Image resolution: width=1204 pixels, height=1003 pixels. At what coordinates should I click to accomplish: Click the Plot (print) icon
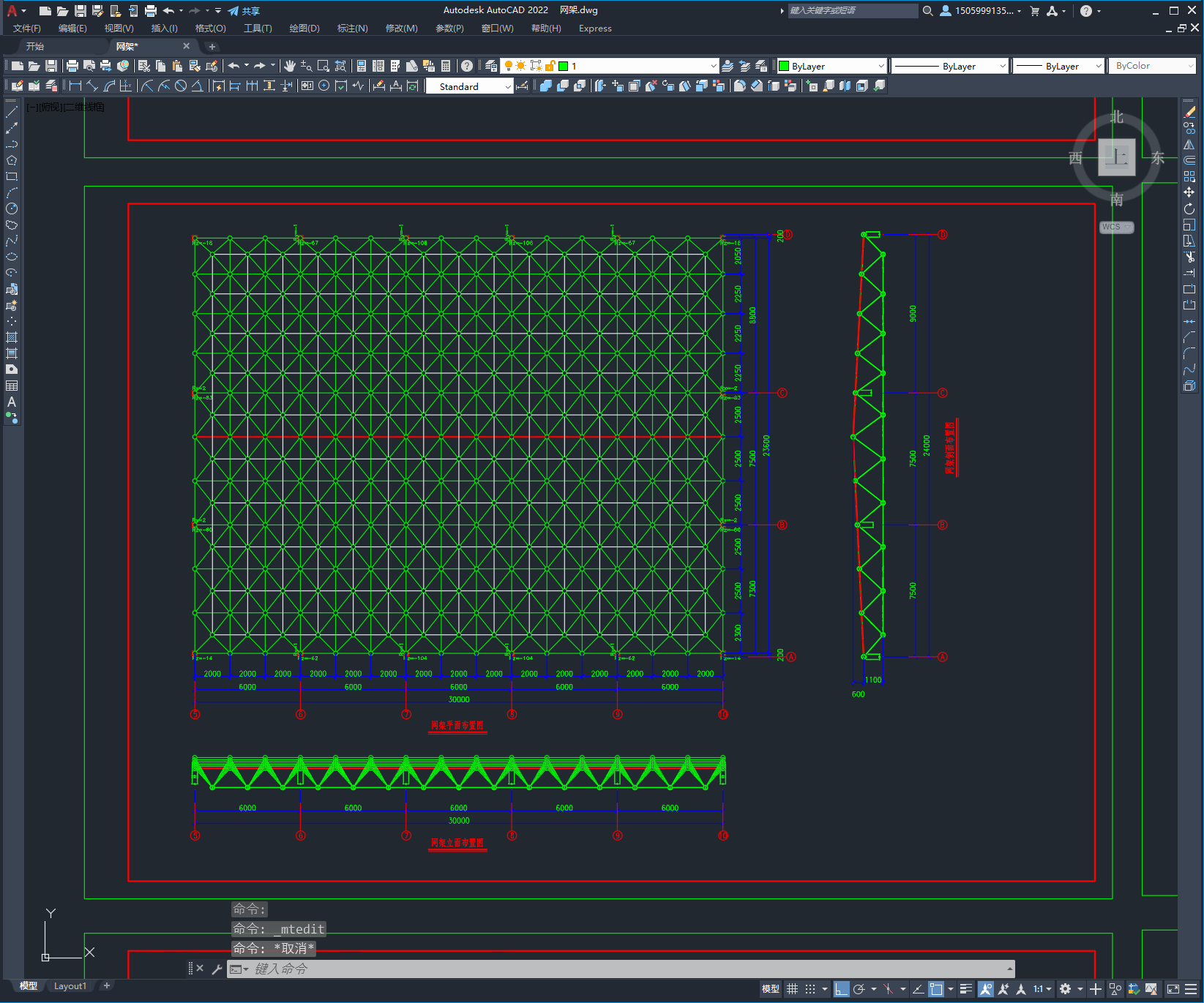point(72,66)
